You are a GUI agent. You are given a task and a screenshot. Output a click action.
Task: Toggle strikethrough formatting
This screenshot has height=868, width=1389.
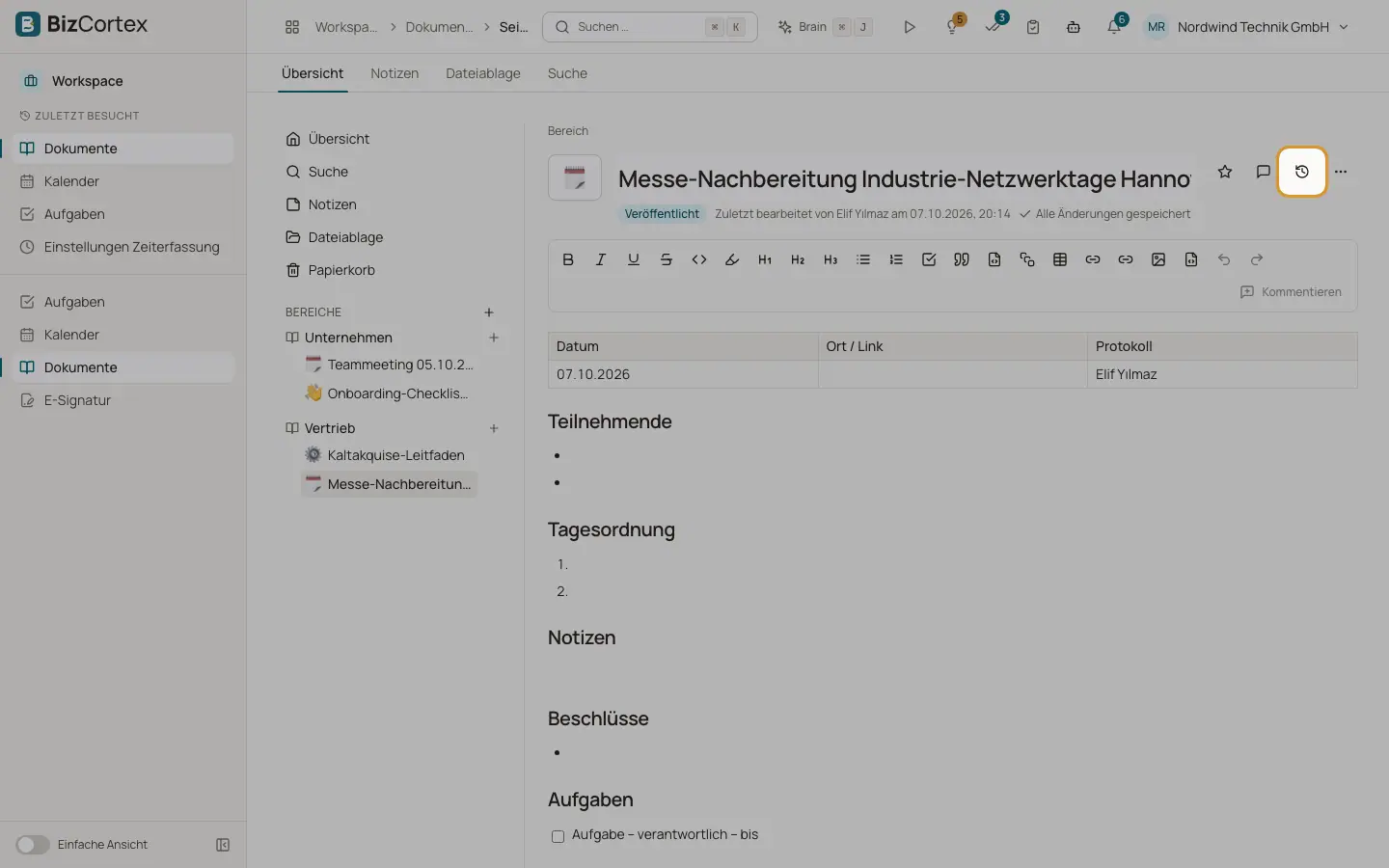667,259
